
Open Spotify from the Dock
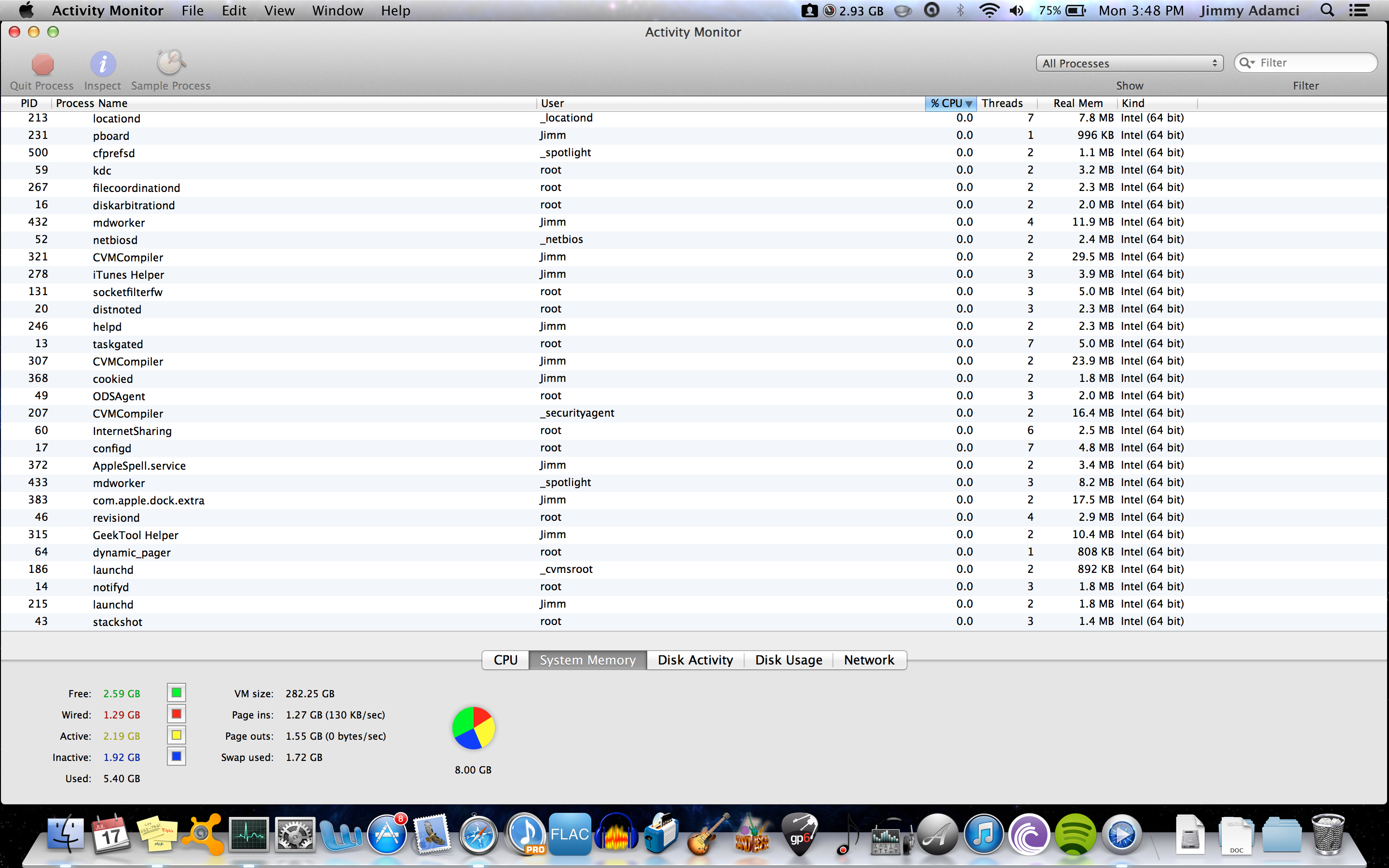tap(1075, 834)
